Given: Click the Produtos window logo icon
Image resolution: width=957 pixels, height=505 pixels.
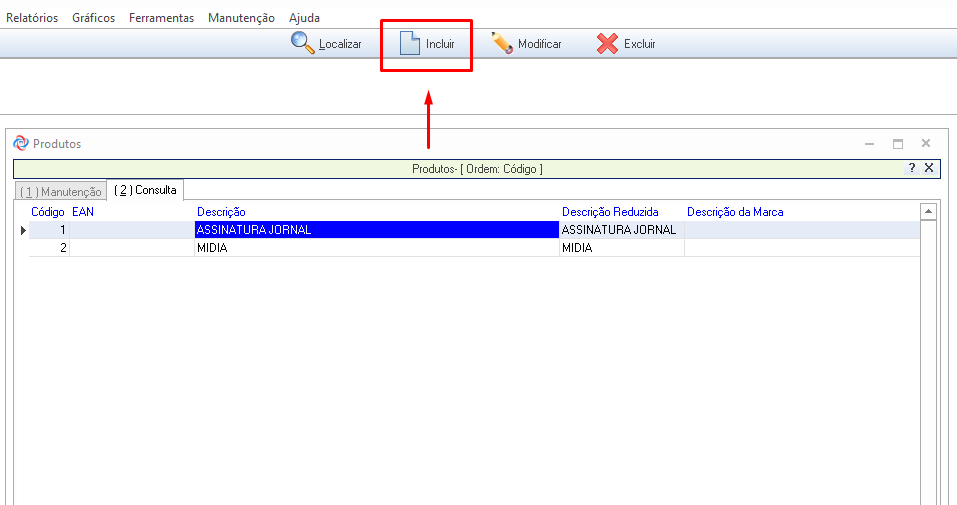Looking at the screenshot, I should (x=21, y=143).
